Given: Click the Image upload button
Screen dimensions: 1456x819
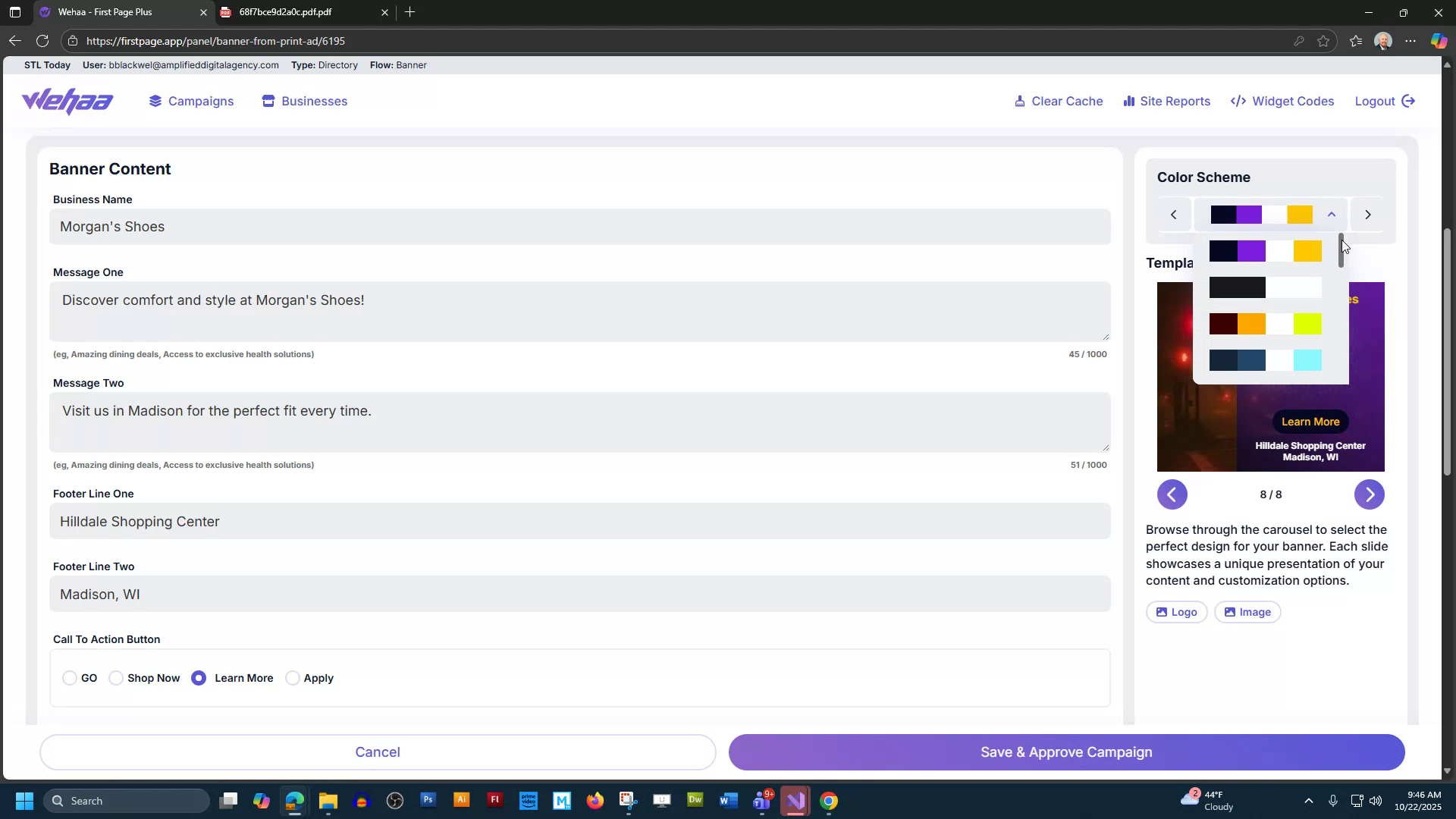Looking at the screenshot, I should tap(1247, 612).
